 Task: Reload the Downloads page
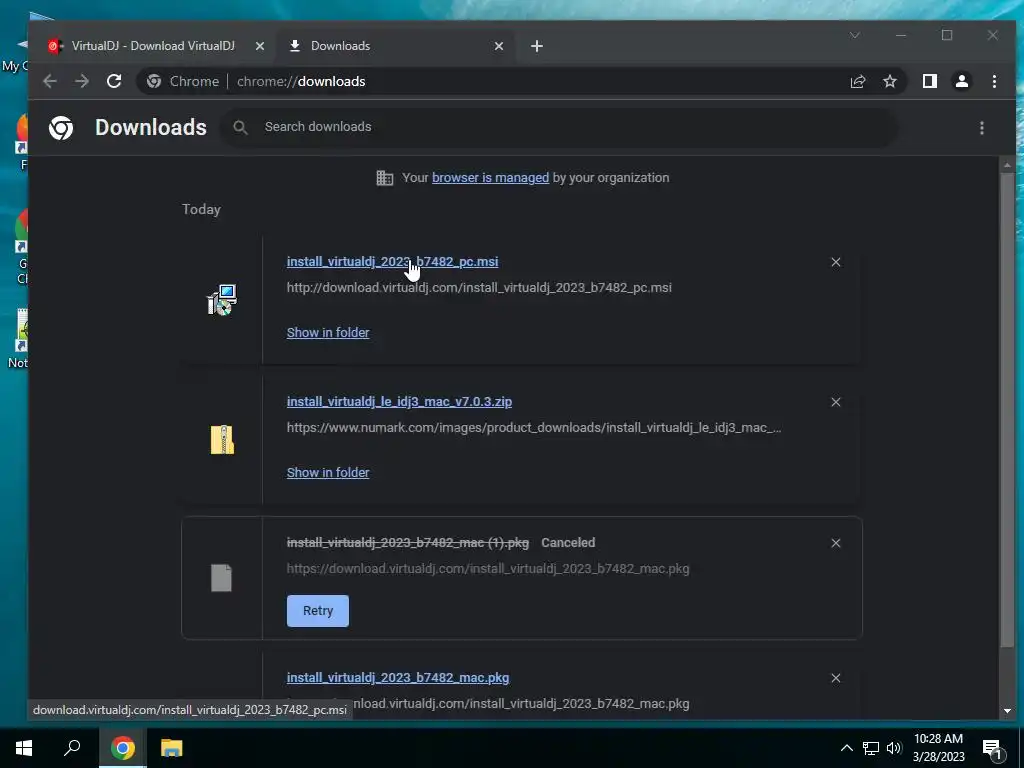click(x=114, y=81)
